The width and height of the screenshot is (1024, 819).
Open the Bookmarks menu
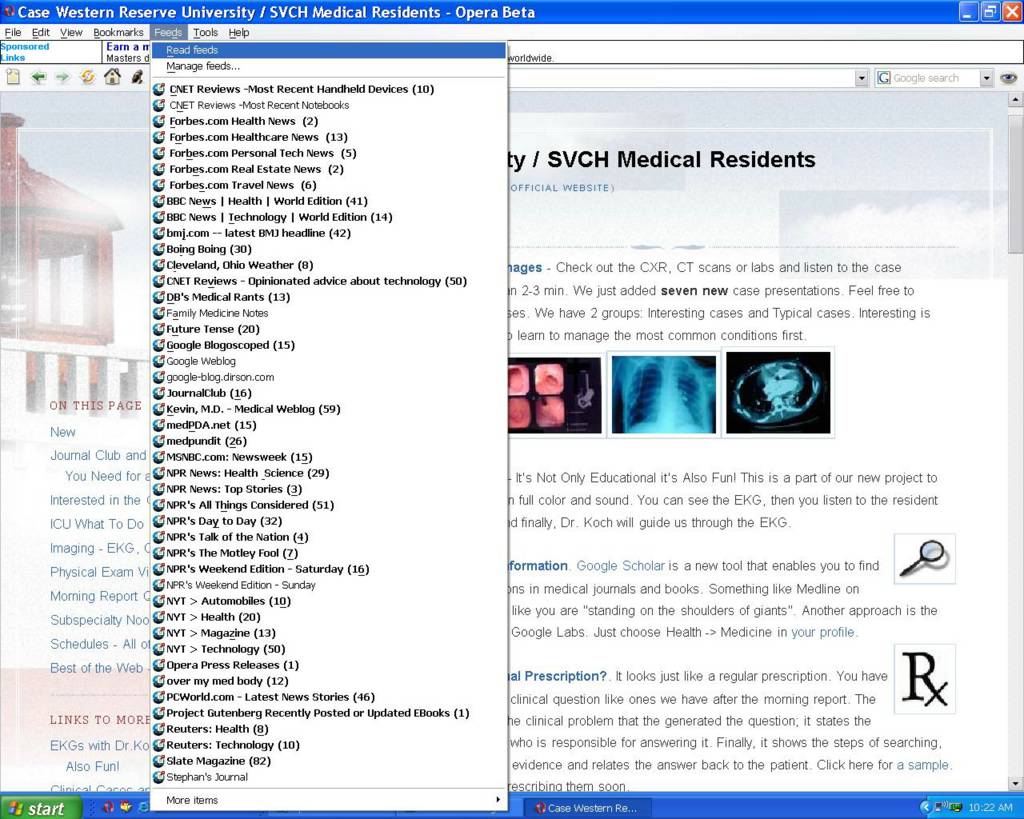118,33
